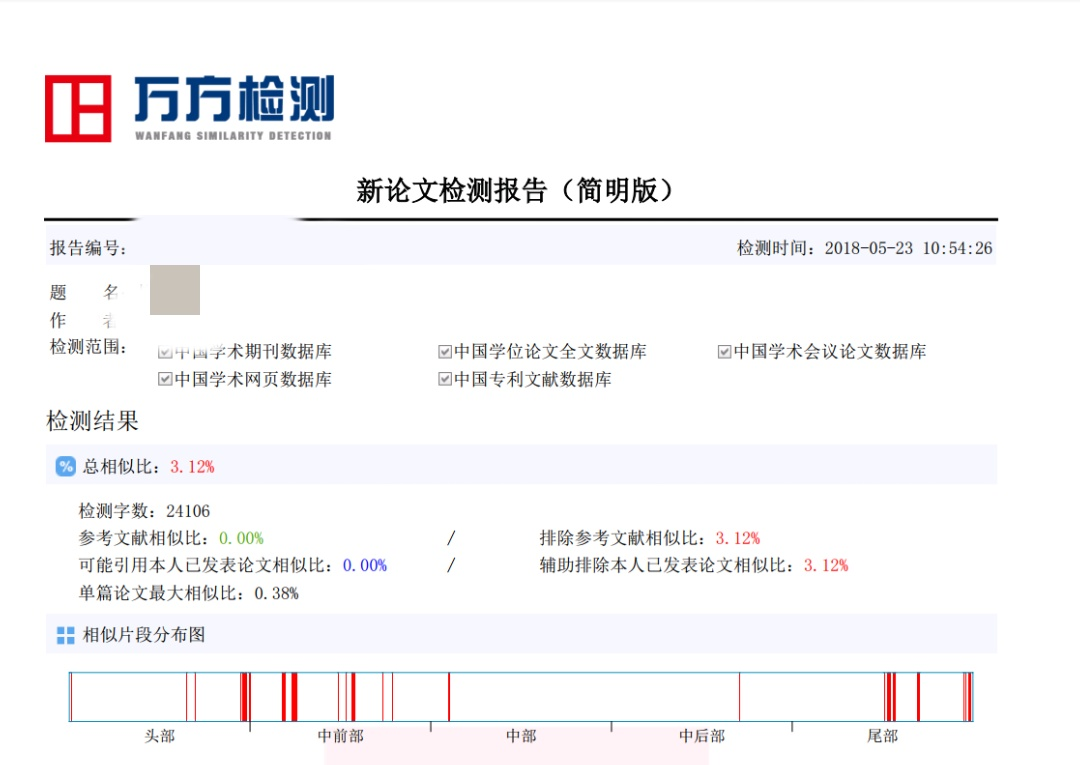
Task: Toggle the 中国专利文献数据库 checkbox
Action: [x=443, y=379]
